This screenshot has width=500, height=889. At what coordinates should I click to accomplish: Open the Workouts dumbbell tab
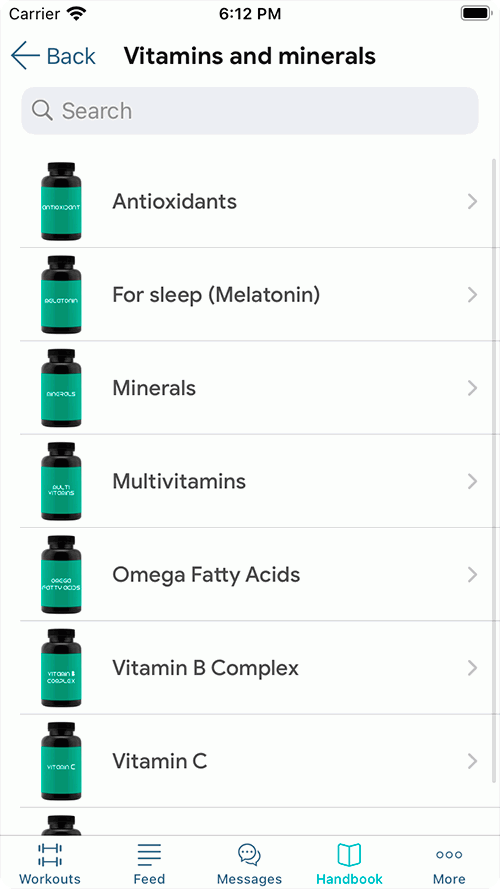click(x=50, y=855)
